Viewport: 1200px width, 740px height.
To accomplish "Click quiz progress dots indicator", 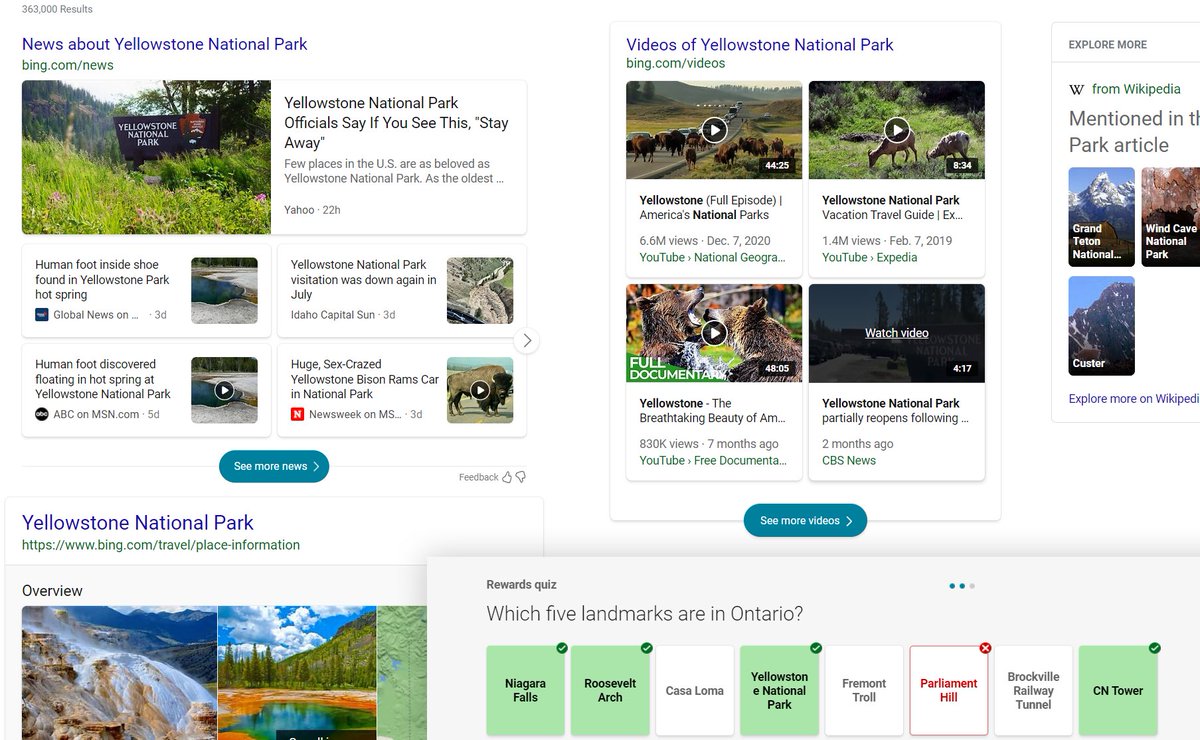I will click(x=962, y=586).
